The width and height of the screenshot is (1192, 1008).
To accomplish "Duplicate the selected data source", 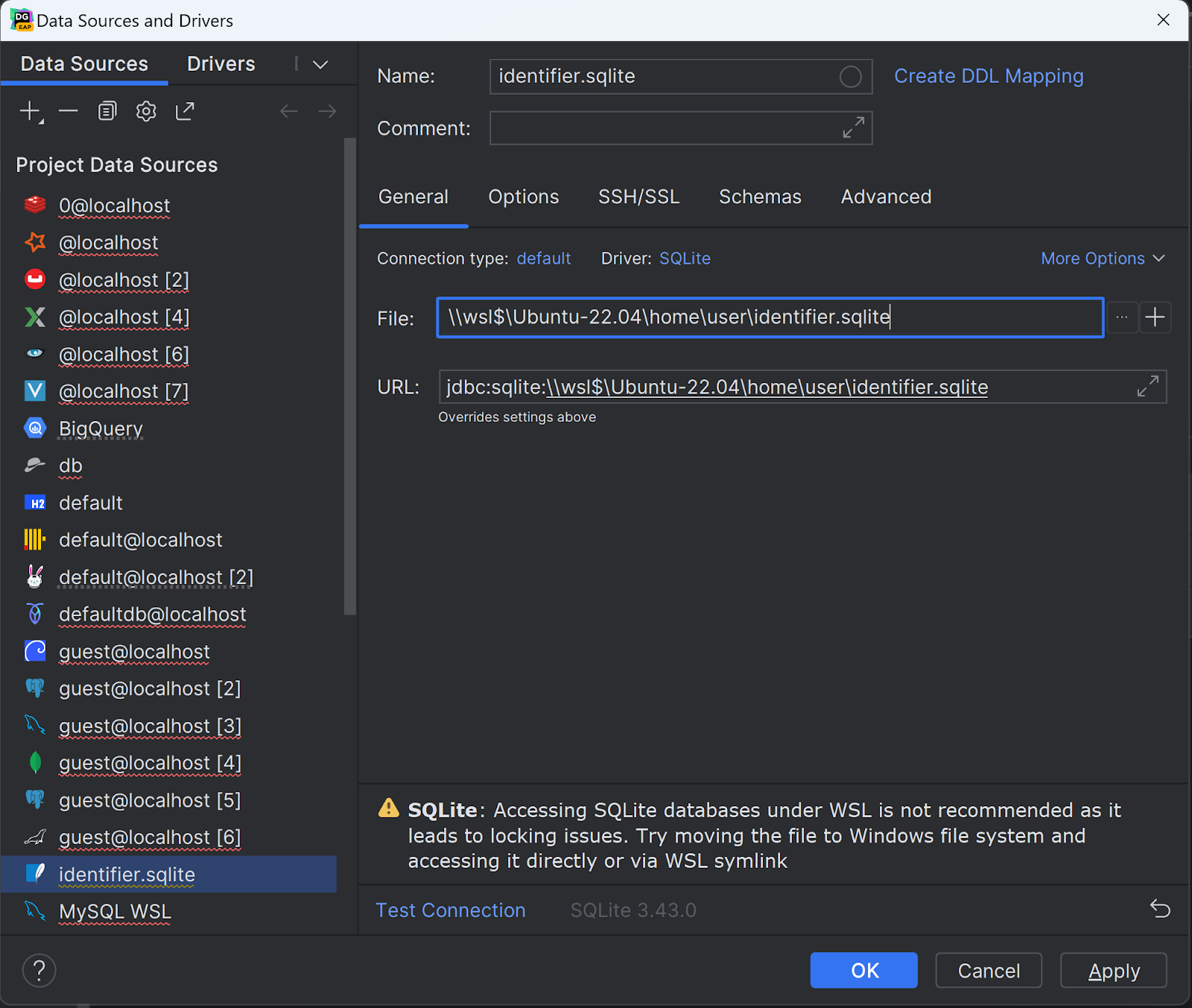I will point(107,112).
